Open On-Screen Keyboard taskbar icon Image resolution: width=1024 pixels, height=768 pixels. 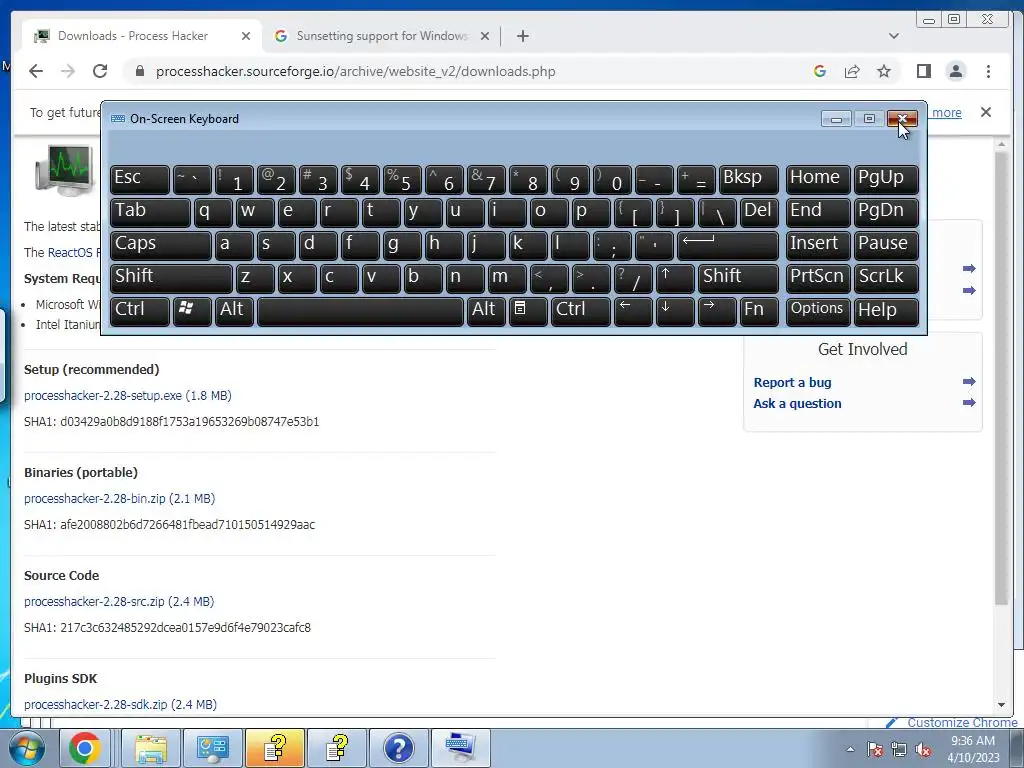point(460,748)
